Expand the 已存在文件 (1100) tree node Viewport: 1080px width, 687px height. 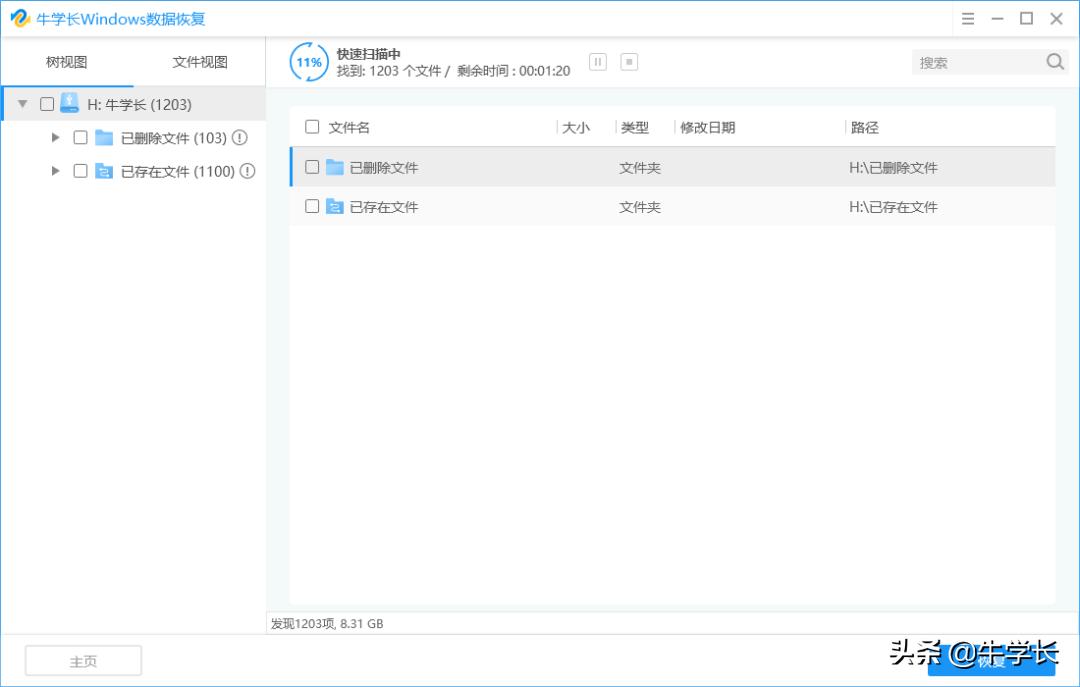coord(56,171)
